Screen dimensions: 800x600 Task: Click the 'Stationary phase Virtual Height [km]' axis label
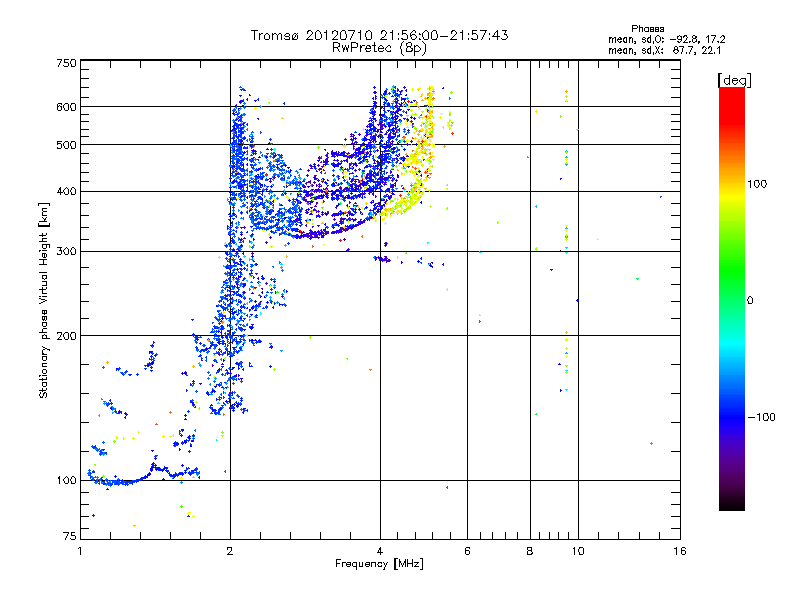[44, 301]
